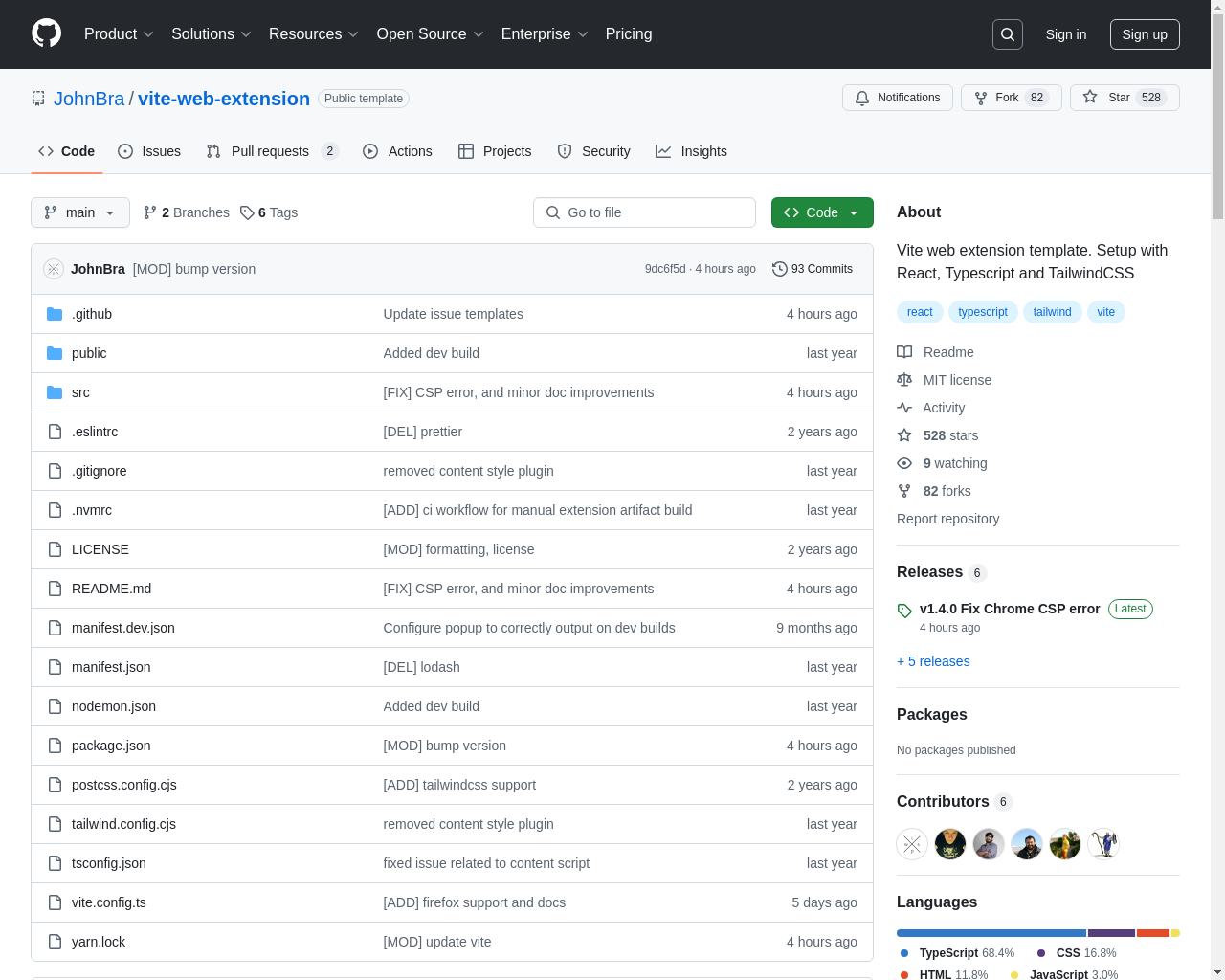Click the Readme book icon
The width and height of the screenshot is (1225, 980).
coord(904,352)
